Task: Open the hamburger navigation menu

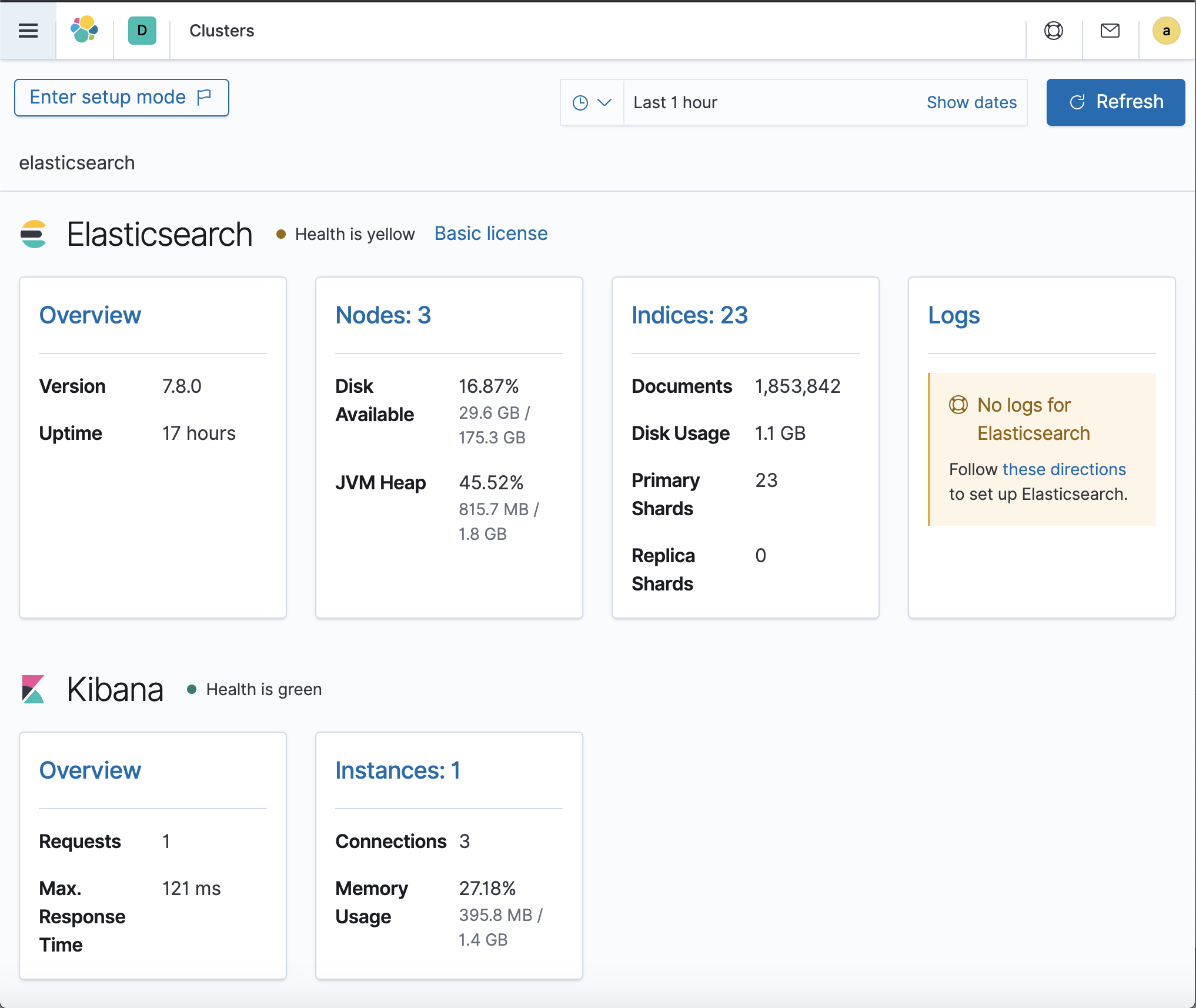Action: 28,31
